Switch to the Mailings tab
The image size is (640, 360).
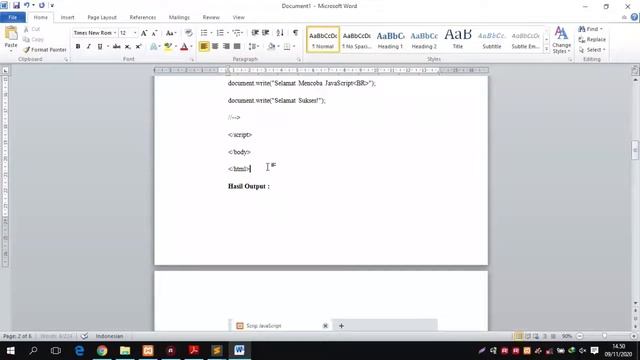[179, 18]
